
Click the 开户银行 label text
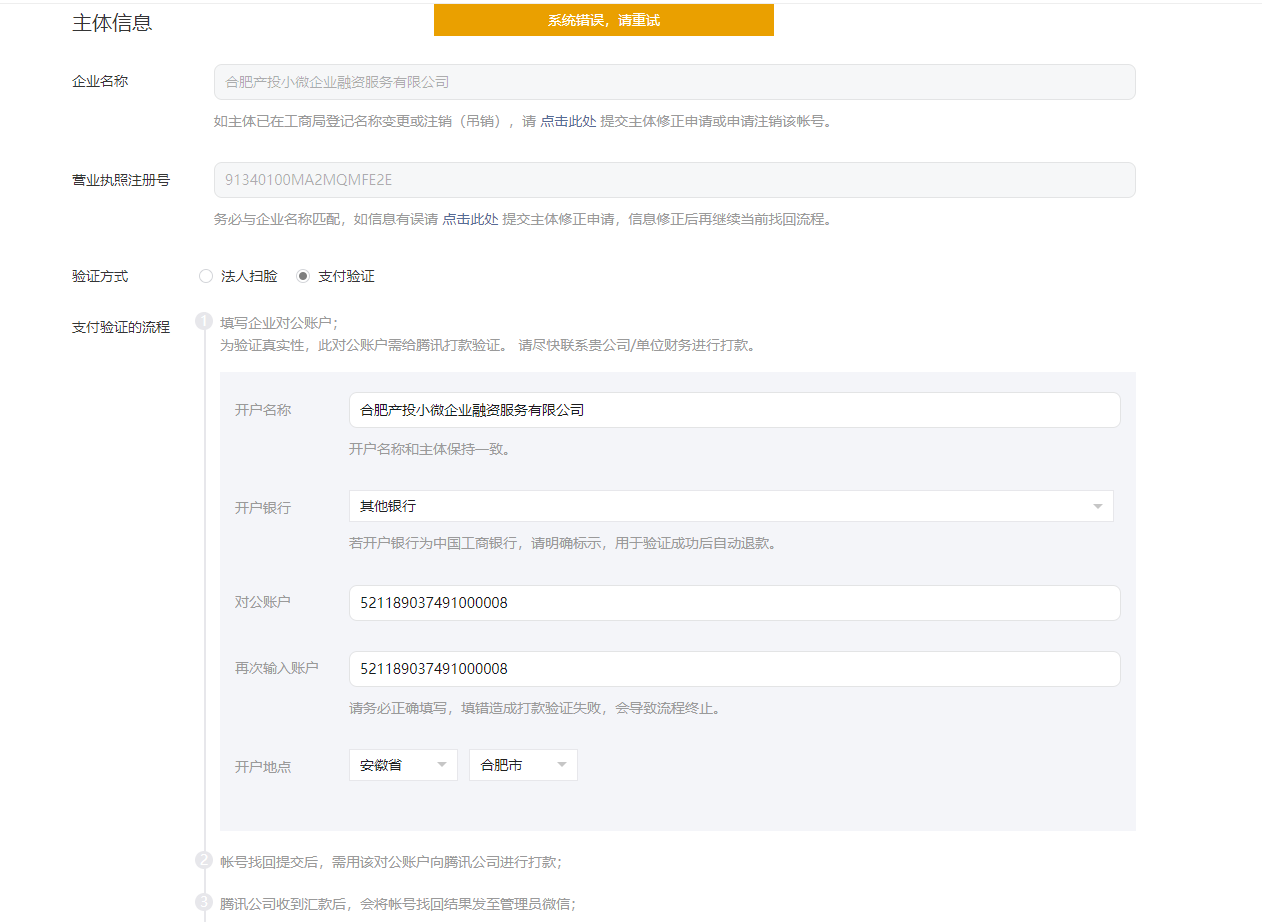point(263,508)
